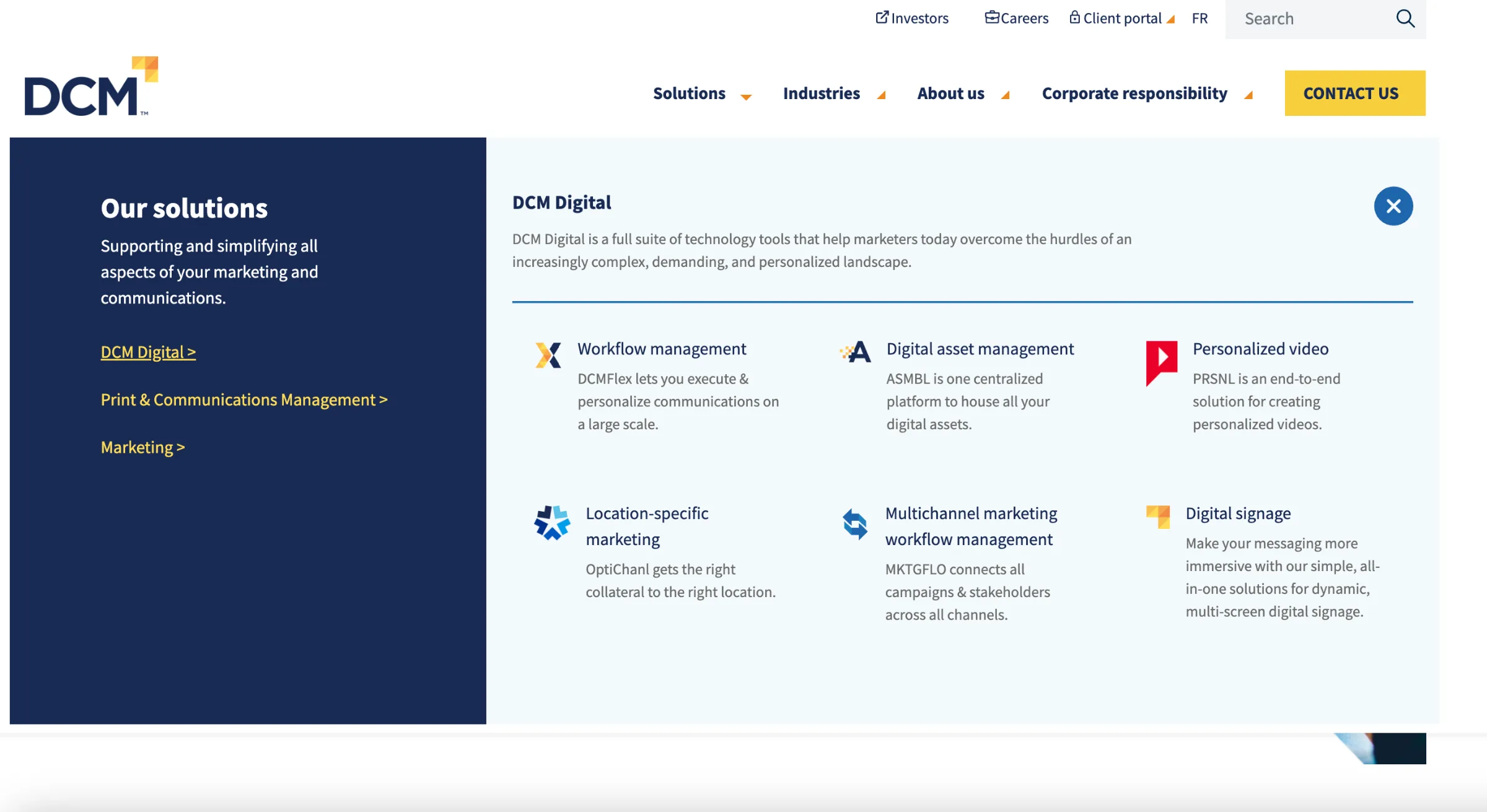Collapse the Solutions dropdown arrow
1487x812 pixels.
[x=746, y=96]
